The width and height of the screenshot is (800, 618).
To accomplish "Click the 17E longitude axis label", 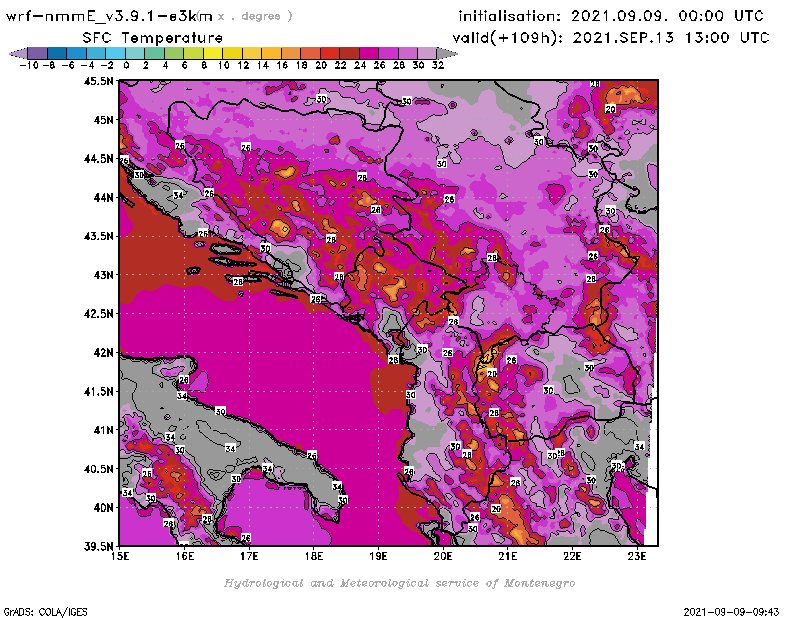I will (x=249, y=557).
